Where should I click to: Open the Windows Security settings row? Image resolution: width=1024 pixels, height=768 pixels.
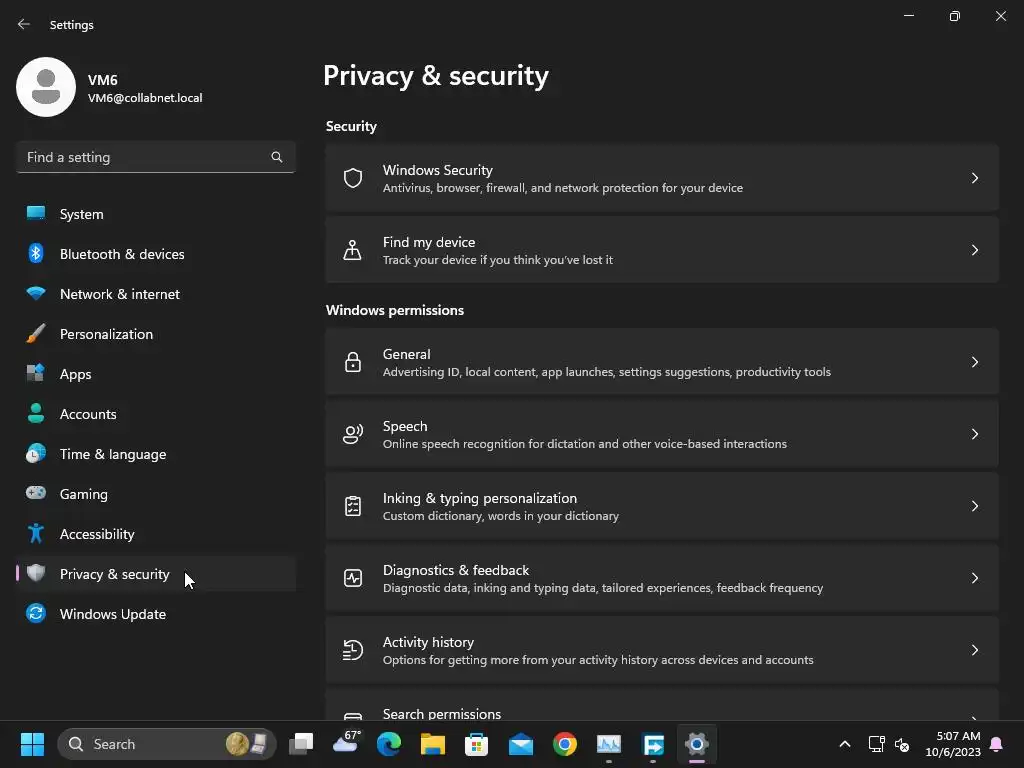point(662,178)
